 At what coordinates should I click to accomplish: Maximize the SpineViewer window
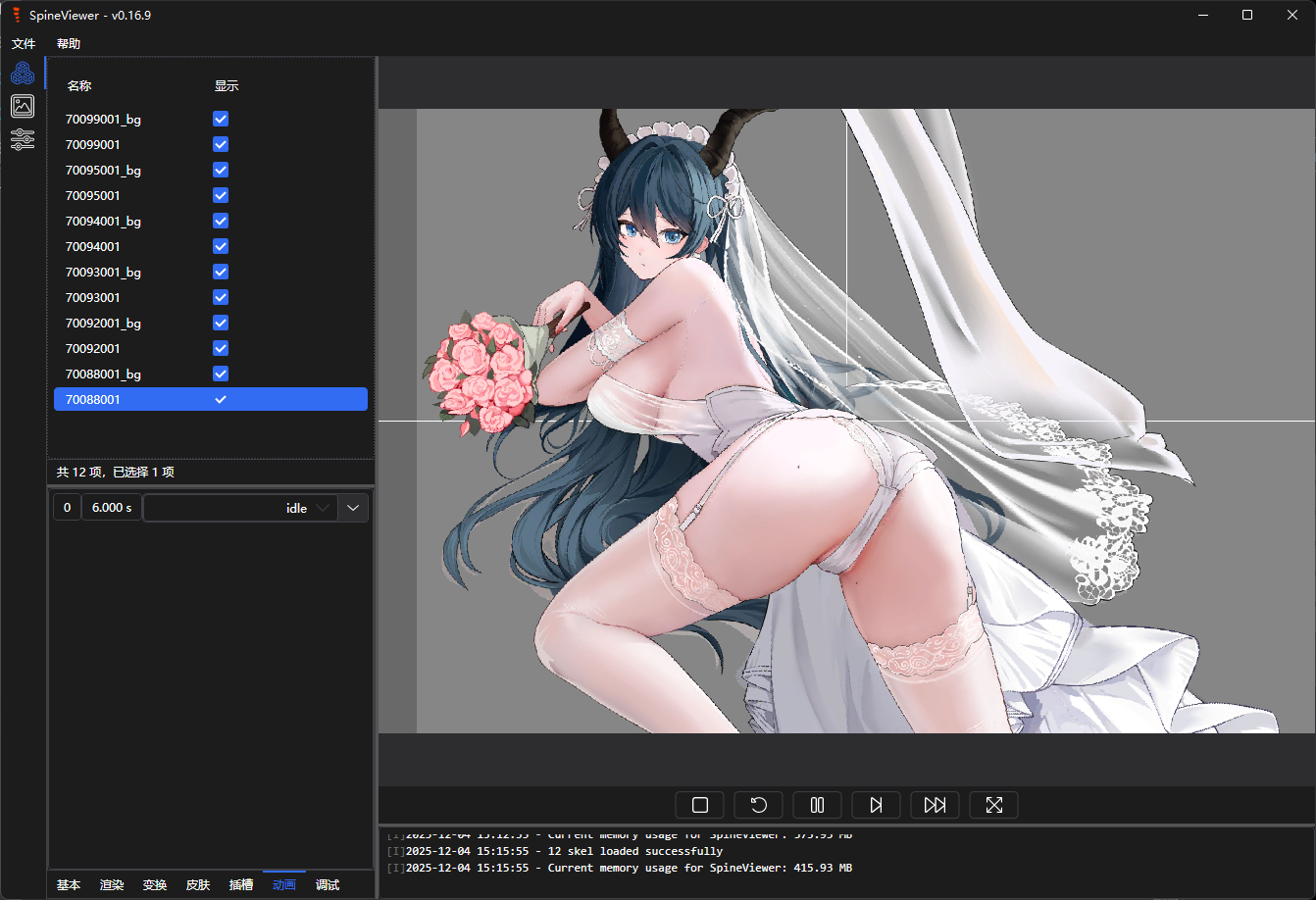pyautogui.click(x=1247, y=15)
